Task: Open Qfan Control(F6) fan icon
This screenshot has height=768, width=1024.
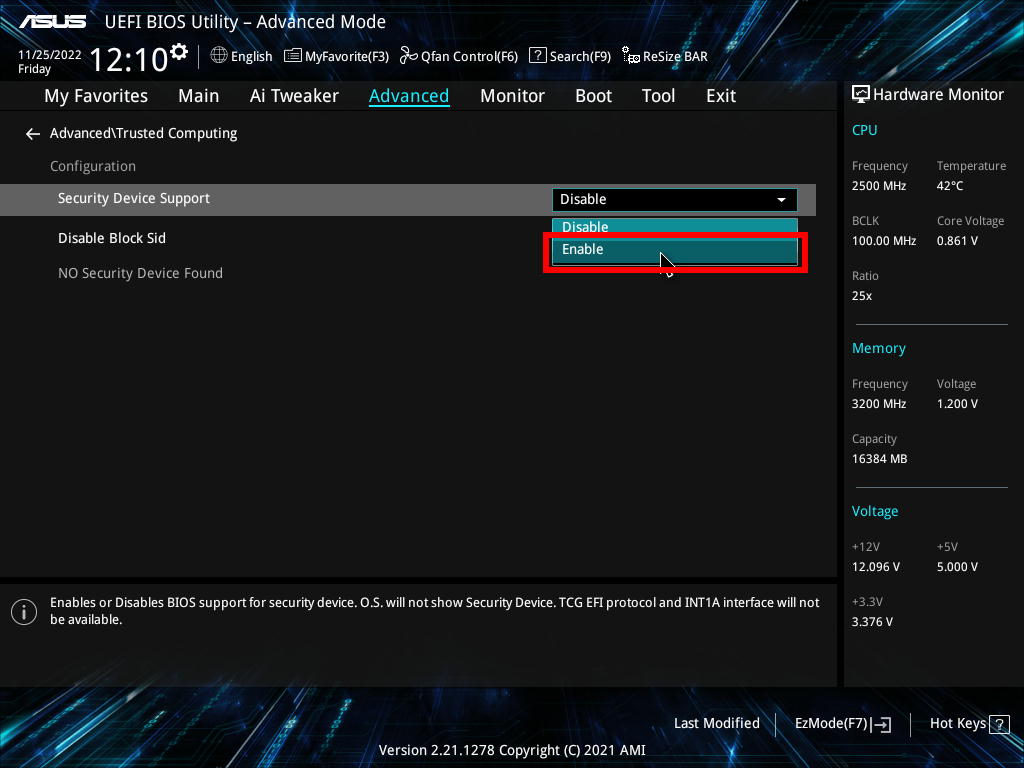Action: click(x=409, y=56)
